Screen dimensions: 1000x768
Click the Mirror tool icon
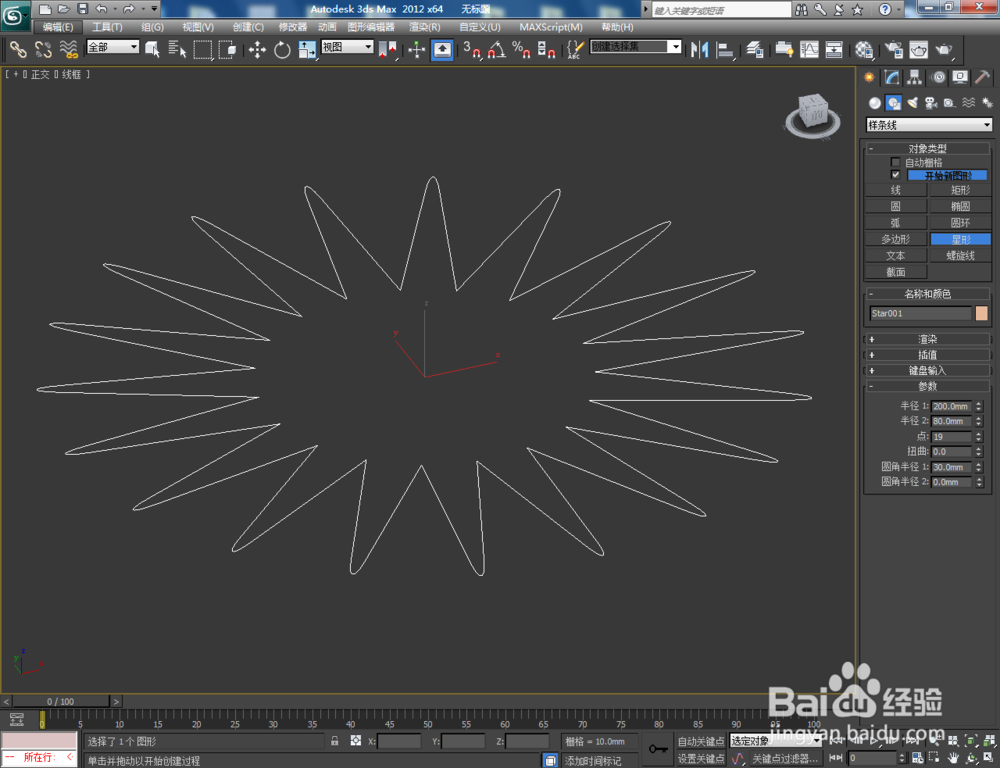pos(700,49)
